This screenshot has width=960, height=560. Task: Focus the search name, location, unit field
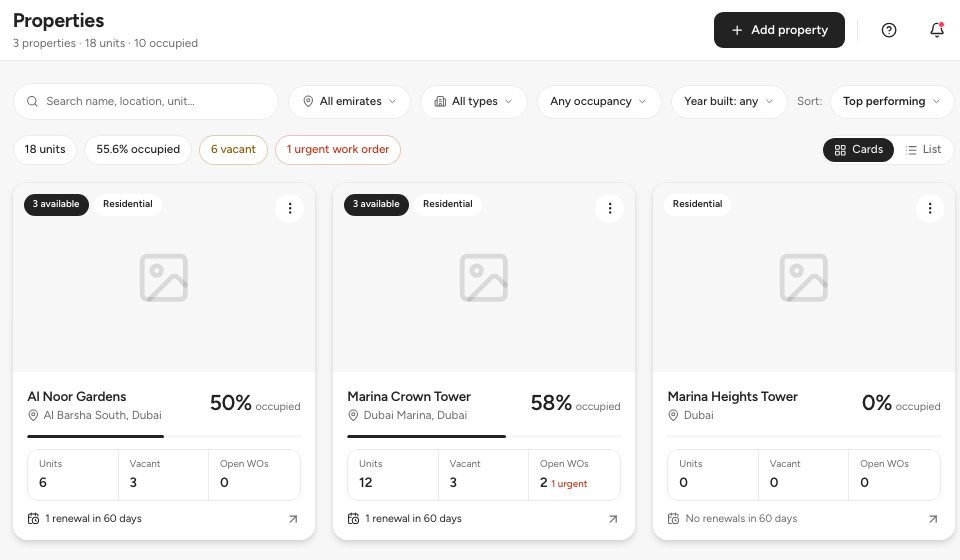tap(146, 102)
